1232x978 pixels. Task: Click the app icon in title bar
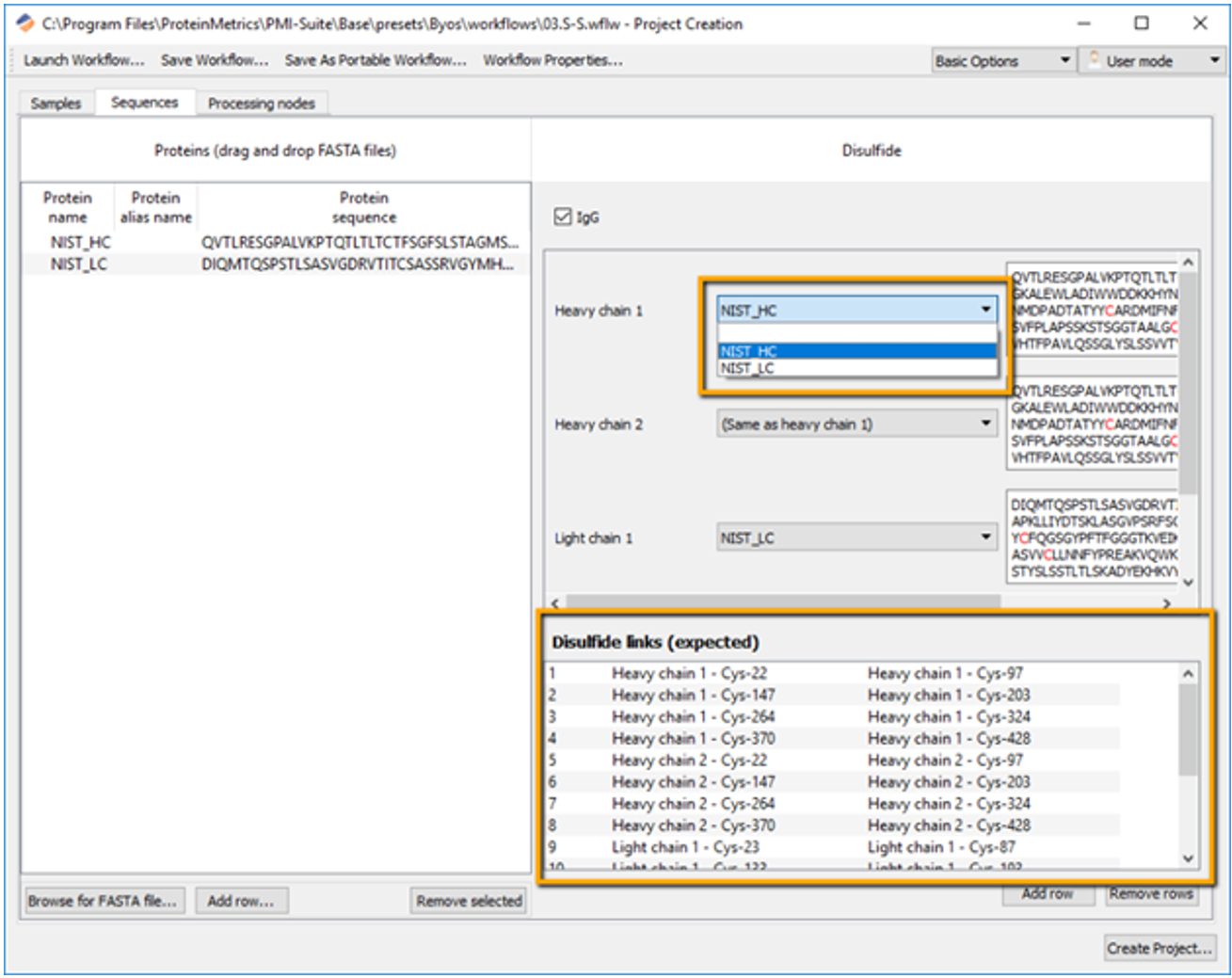pos(25,24)
